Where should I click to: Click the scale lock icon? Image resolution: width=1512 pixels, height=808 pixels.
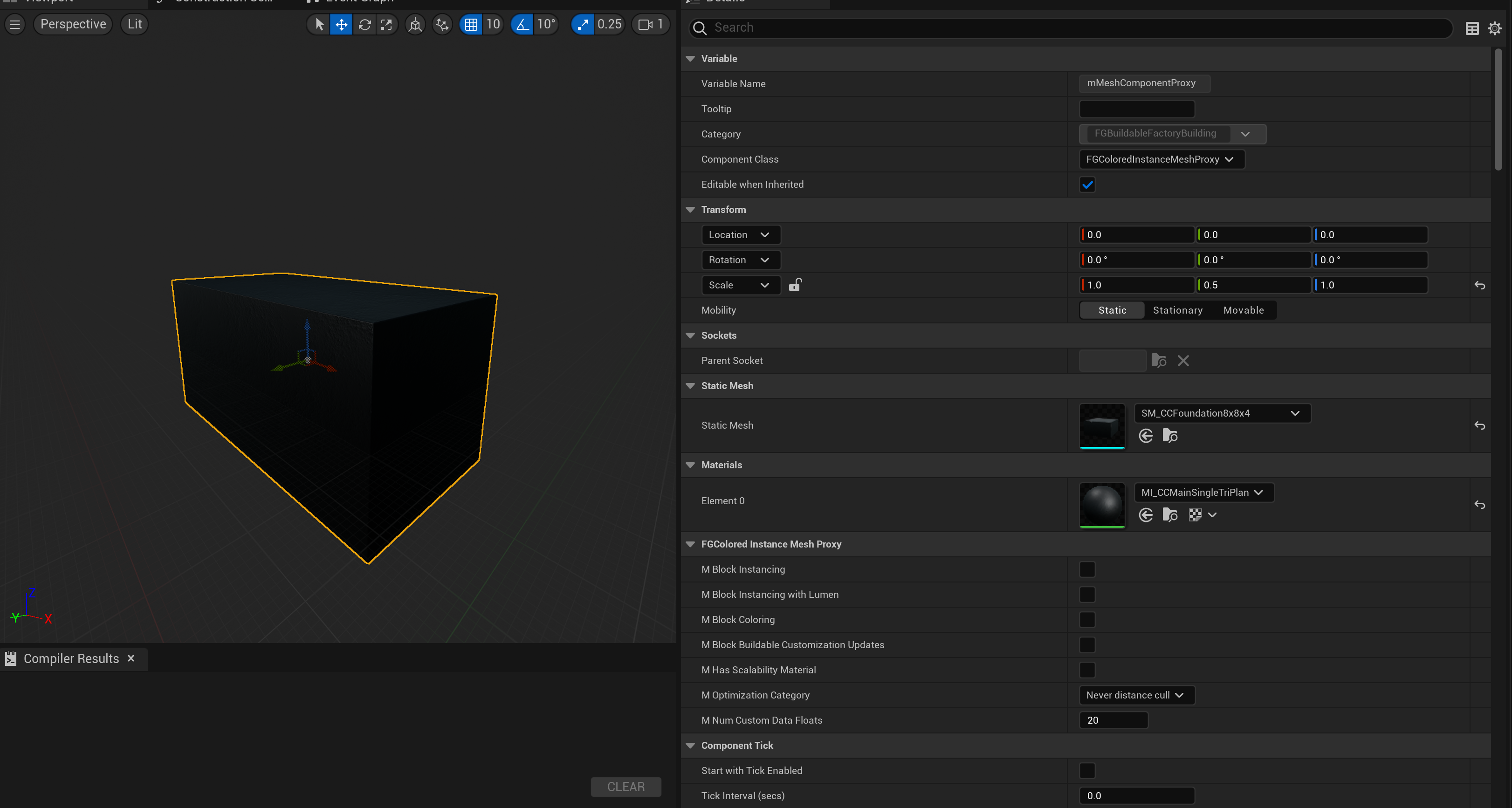tap(795, 285)
